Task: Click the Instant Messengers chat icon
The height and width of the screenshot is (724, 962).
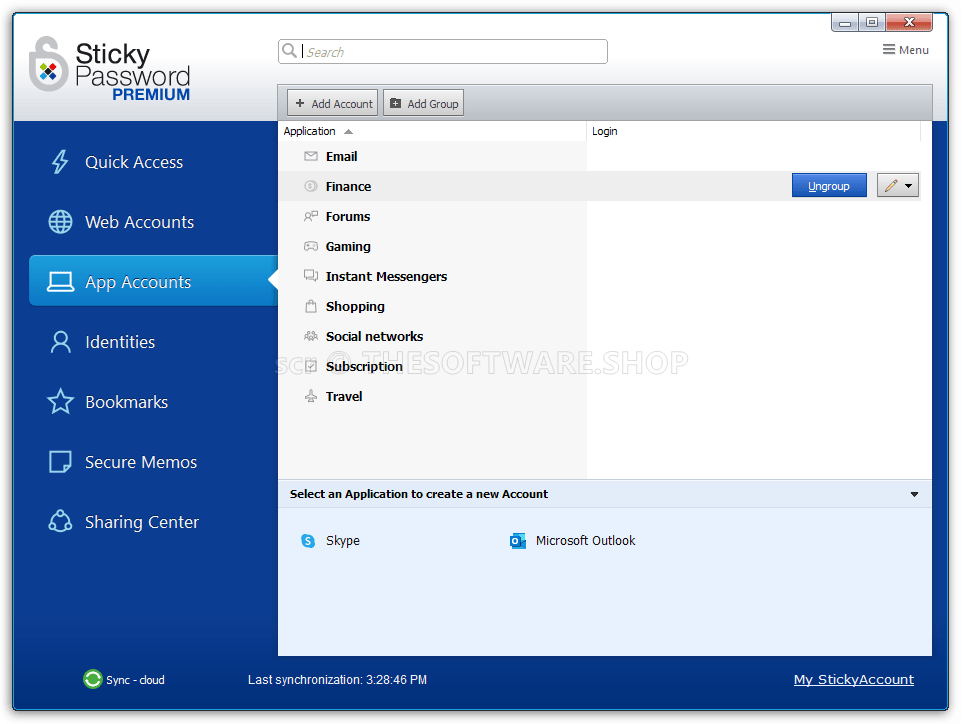Action: click(x=311, y=276)
